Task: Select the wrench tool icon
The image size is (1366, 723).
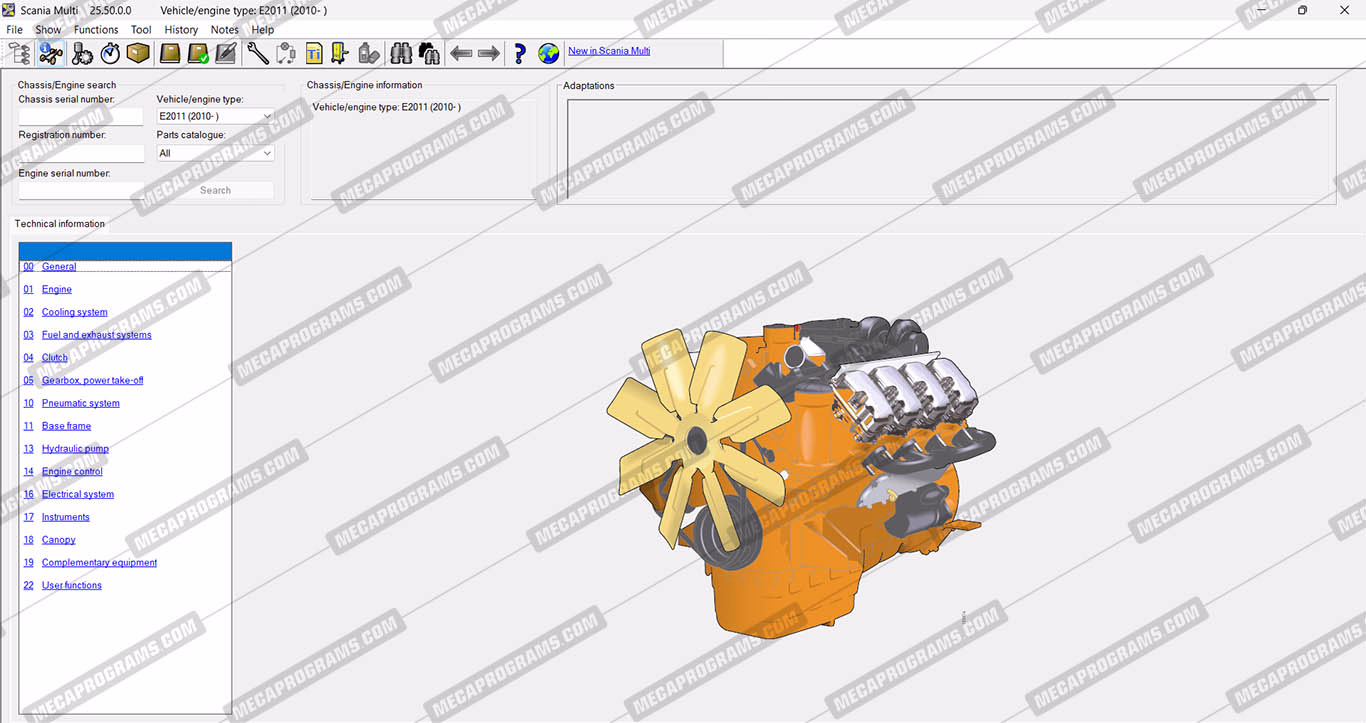Action: pos(258,53)
